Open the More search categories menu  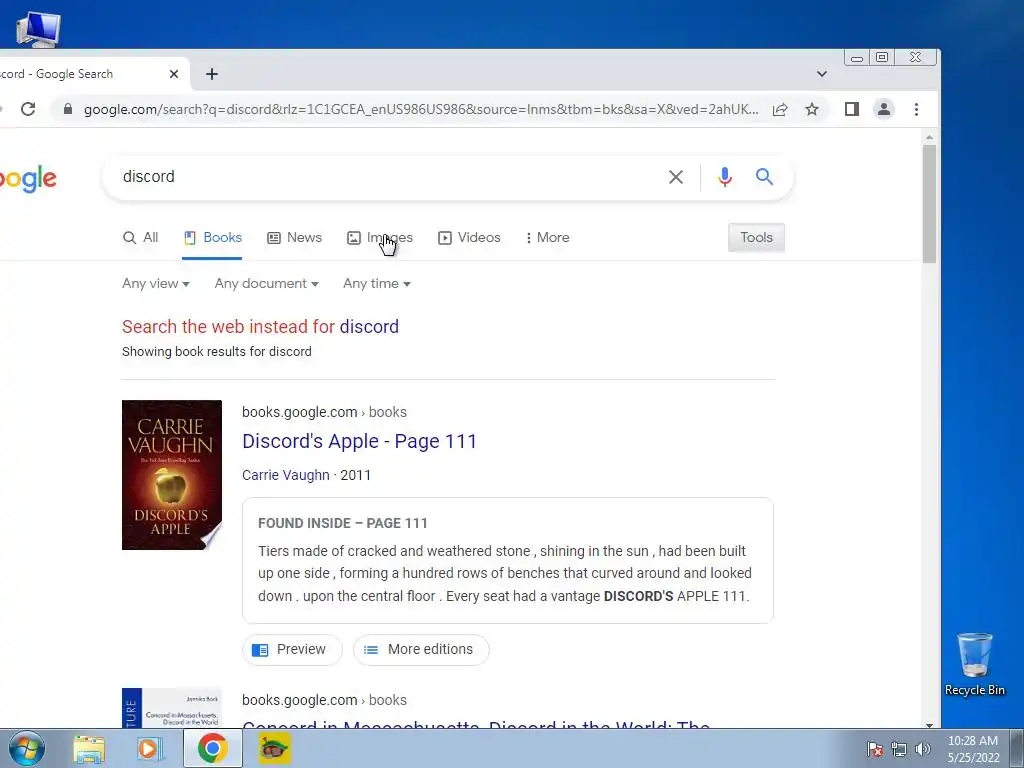pyautogui.click(x=547, y=238)
